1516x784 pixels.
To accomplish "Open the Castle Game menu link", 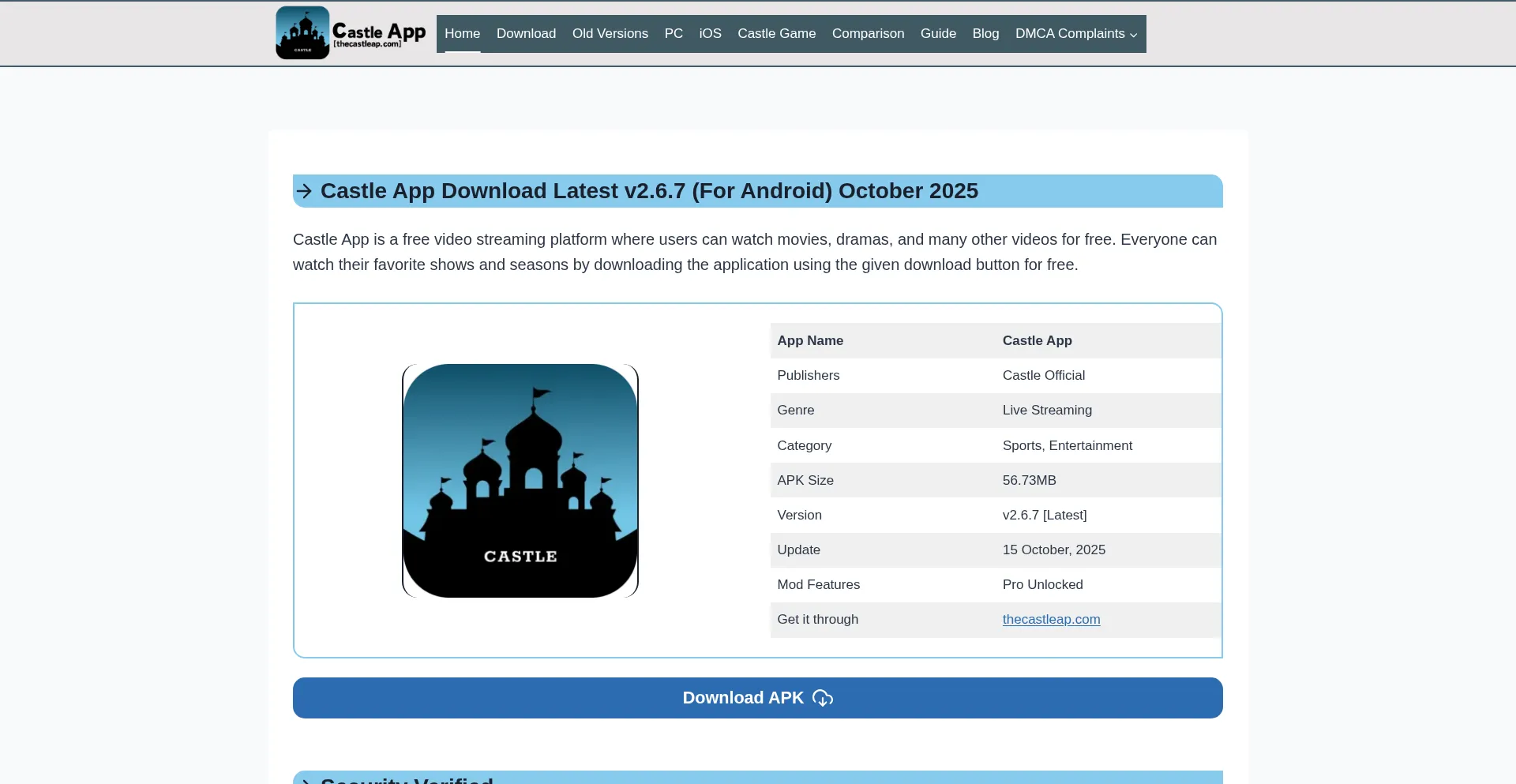I will [776, 34].
